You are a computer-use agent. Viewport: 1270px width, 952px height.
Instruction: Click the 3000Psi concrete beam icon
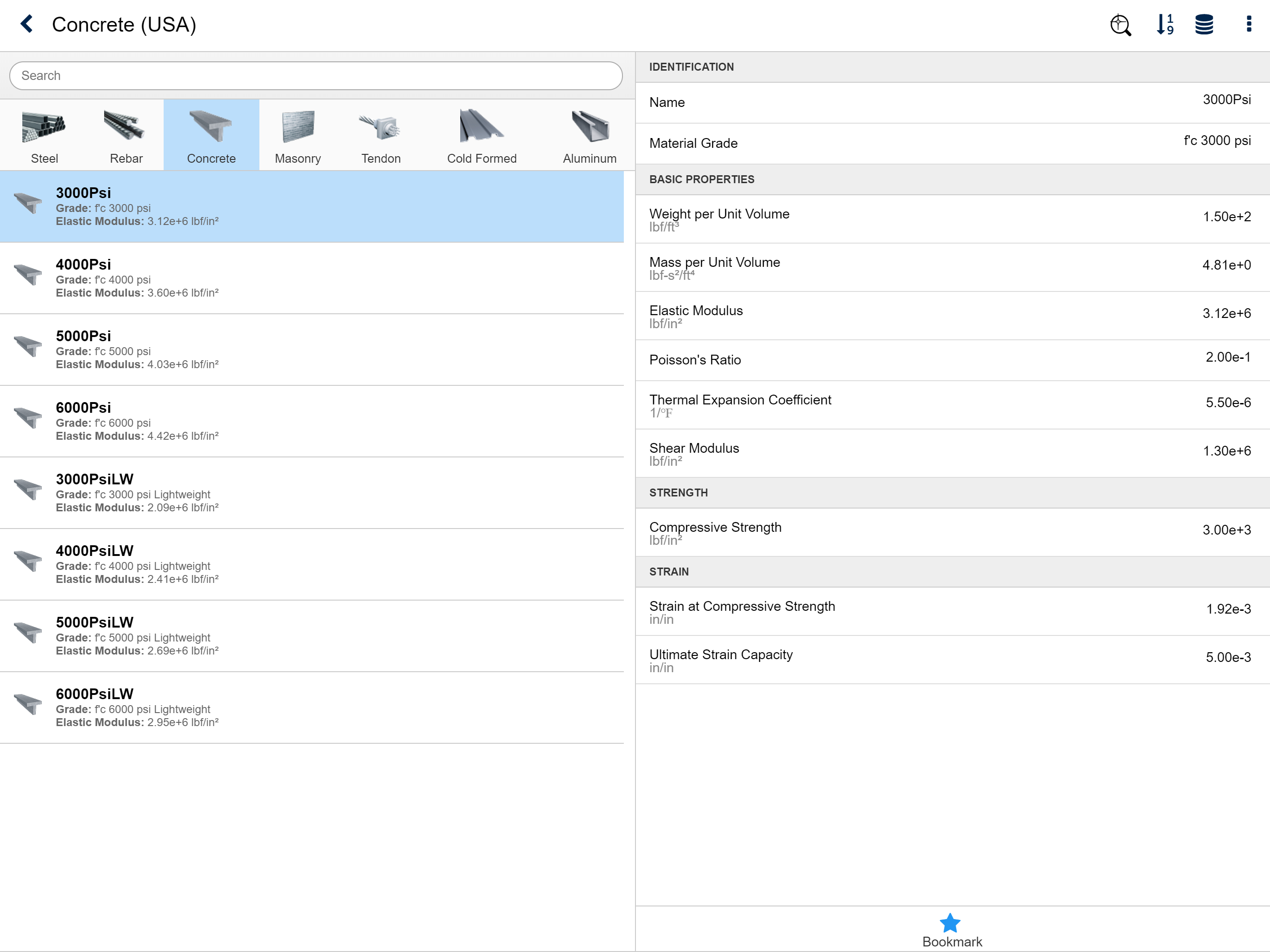27,203
